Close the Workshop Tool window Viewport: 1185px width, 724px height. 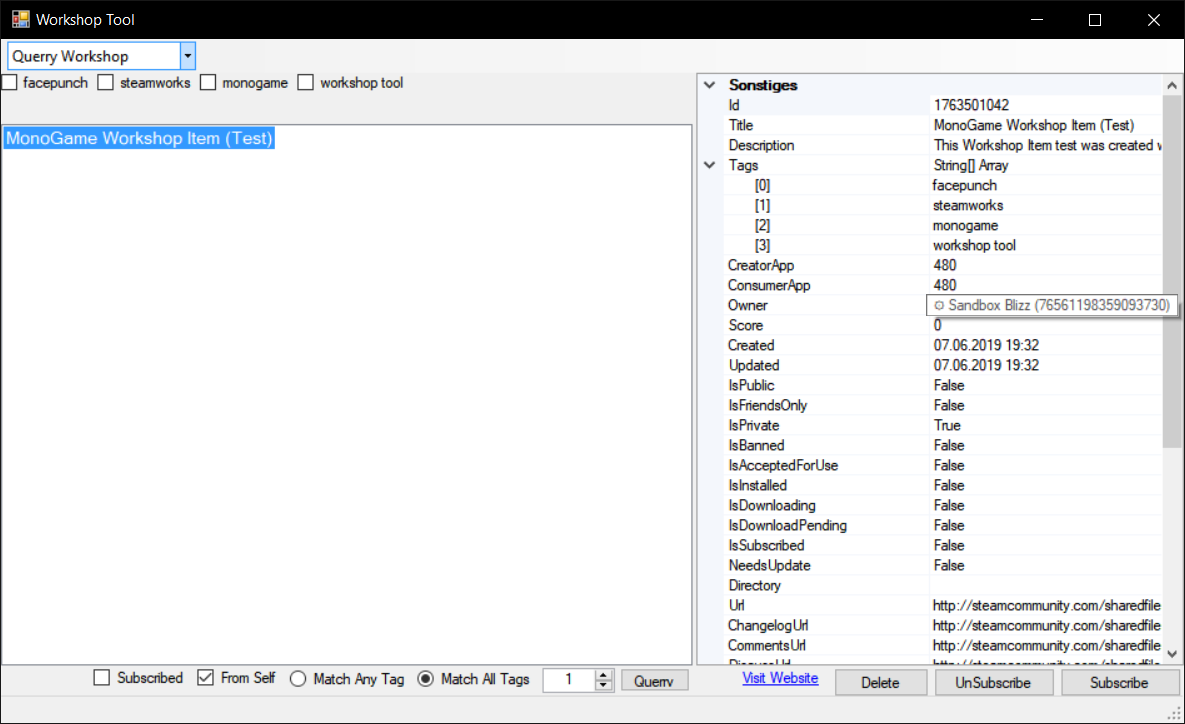[x=1153, y=20]
